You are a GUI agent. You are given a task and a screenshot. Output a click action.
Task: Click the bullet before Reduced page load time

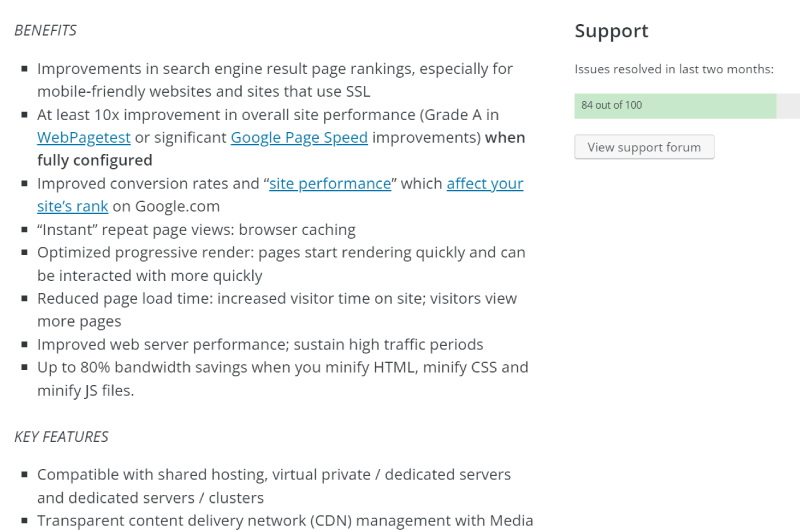pos(24,298)
